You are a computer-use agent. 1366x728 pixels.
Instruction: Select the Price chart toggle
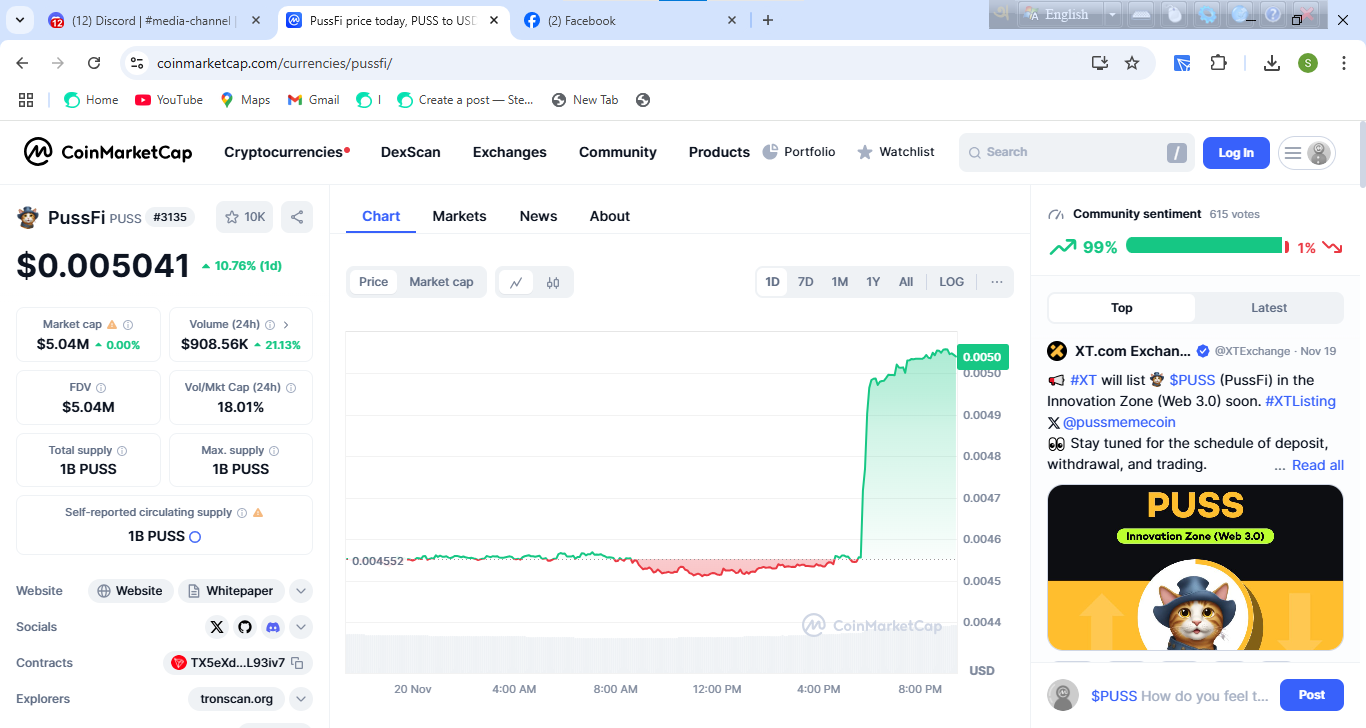373,282
